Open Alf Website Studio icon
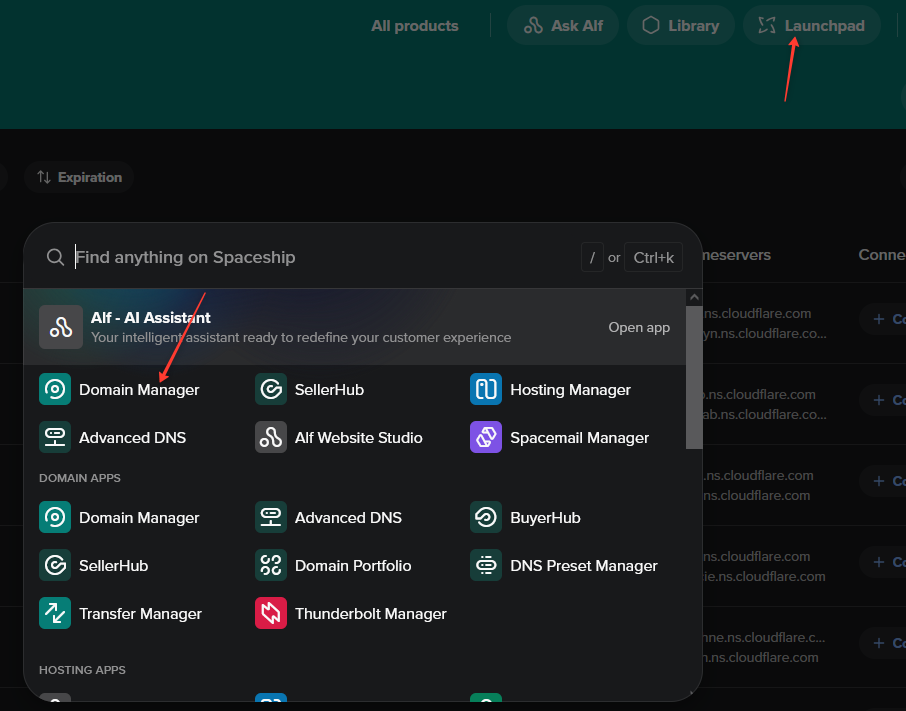The image size is (906, 711). click(x=271, y=437)
